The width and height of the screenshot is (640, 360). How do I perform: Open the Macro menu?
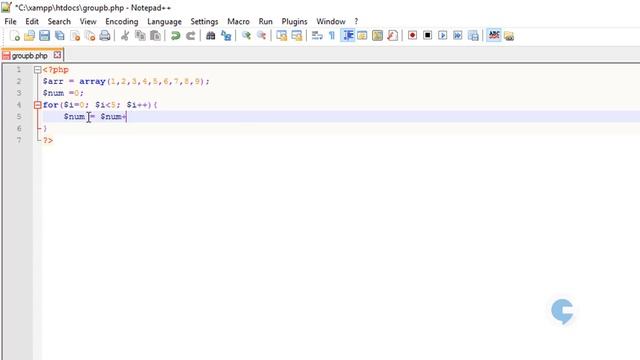[238, 22]
